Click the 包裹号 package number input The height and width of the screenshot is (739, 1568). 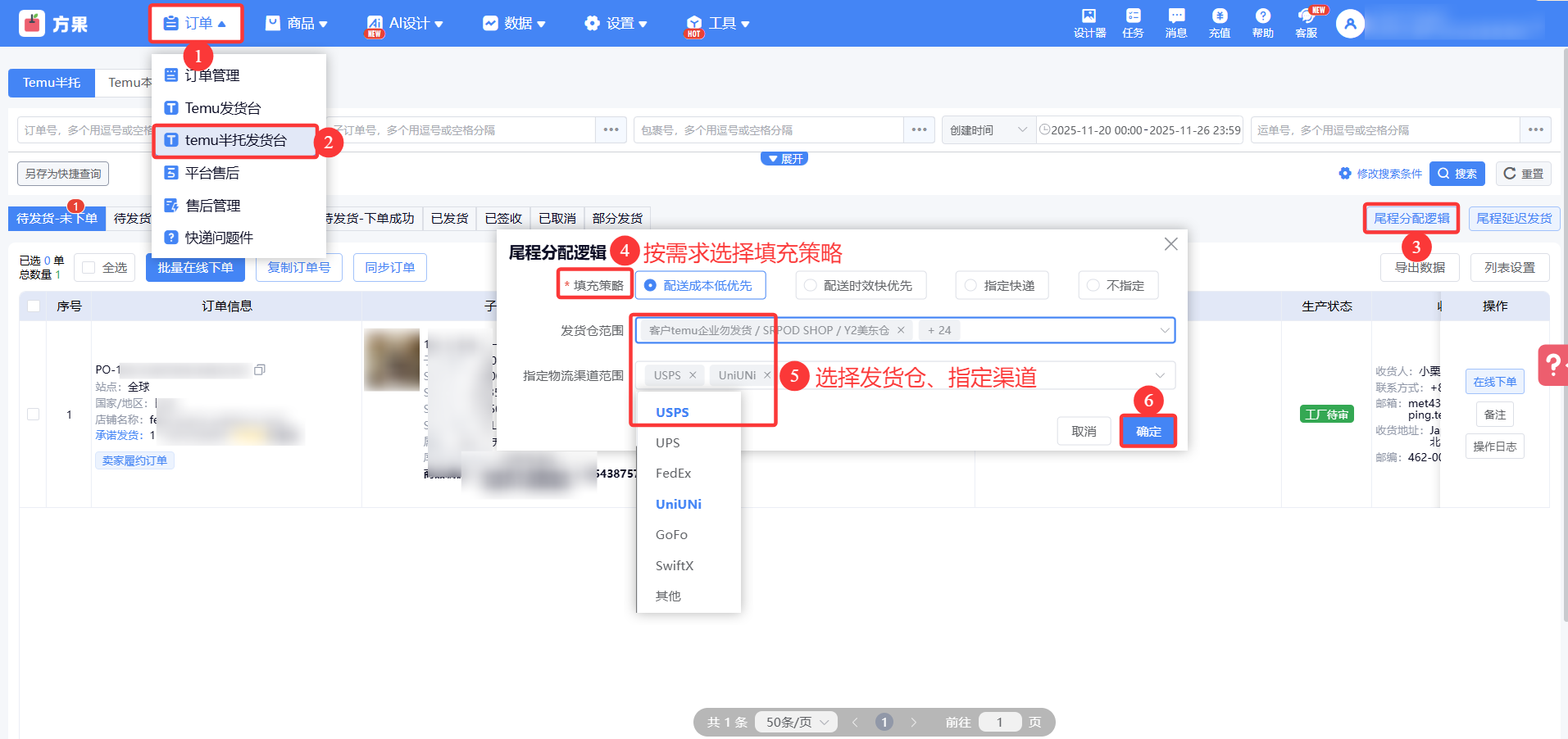coord(769,130)
